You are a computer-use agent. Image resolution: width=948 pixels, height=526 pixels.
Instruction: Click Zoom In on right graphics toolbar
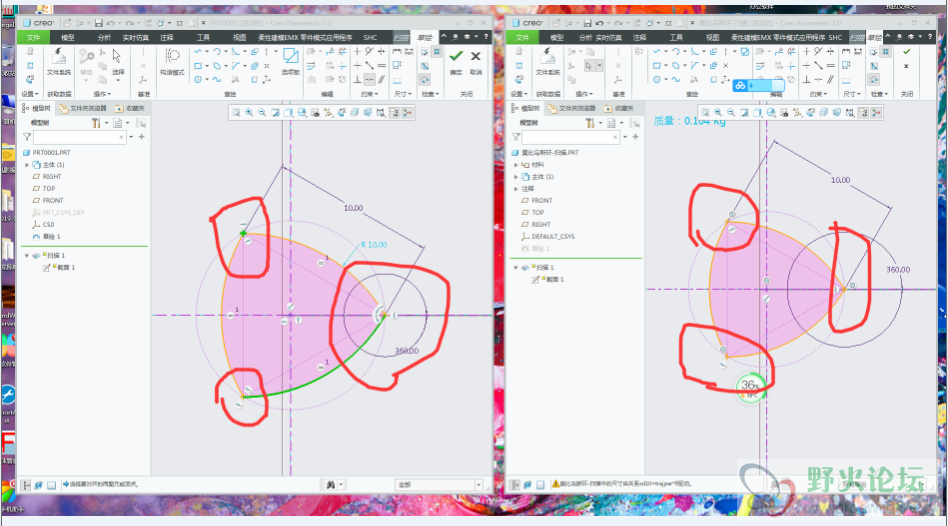pyautogui.click(x=718, y=112)
